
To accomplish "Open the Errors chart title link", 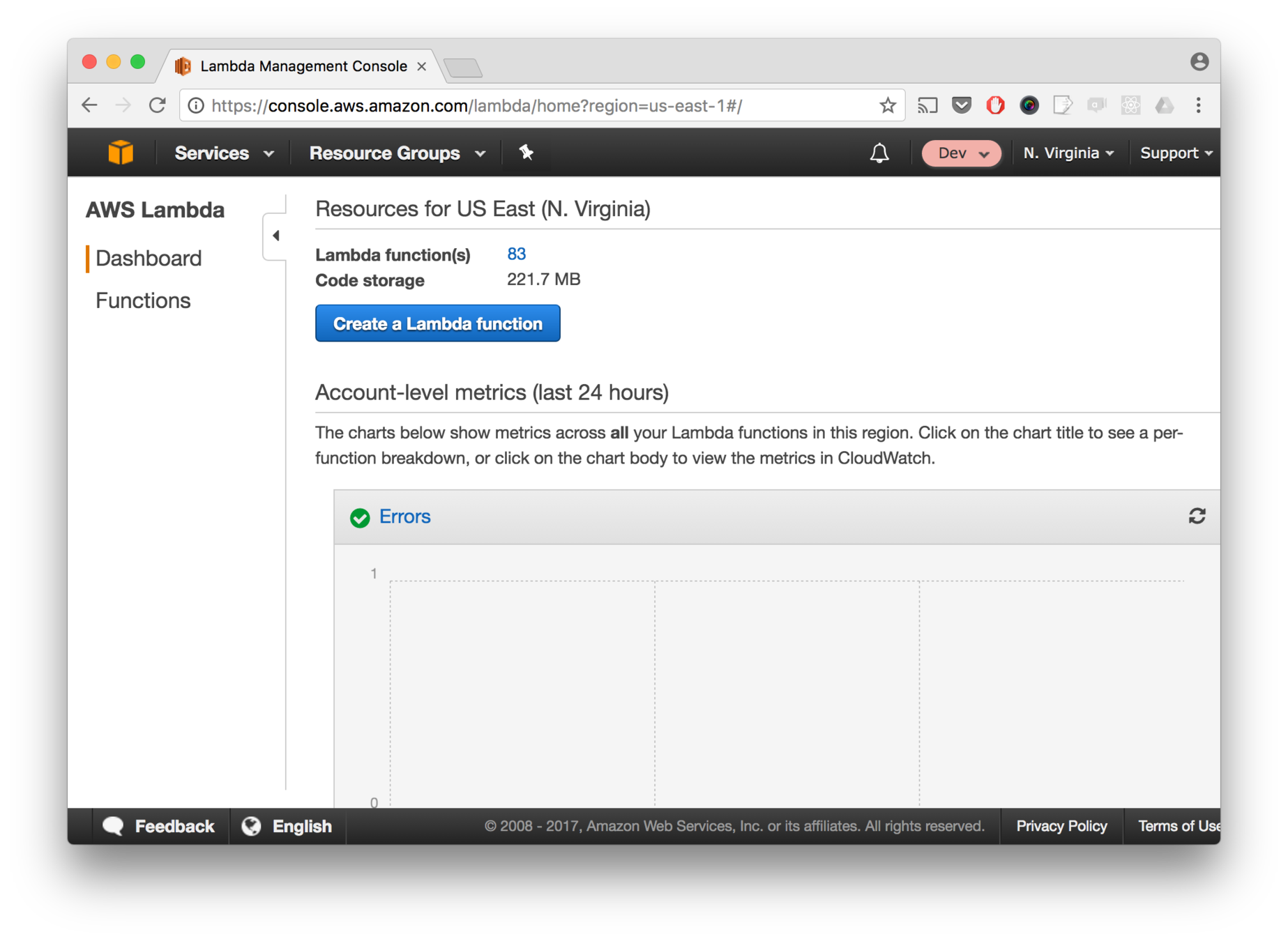I will 404,517.
